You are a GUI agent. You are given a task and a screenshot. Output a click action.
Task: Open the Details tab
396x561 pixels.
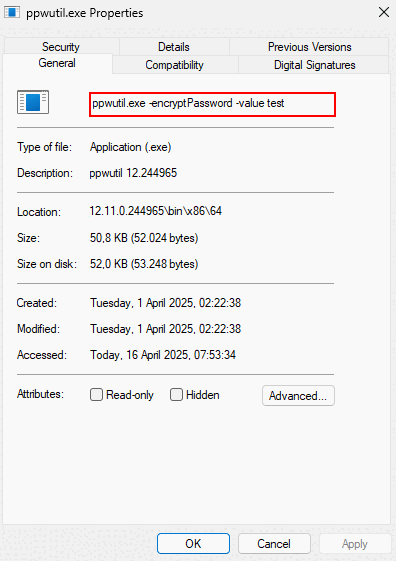point(174,47)
